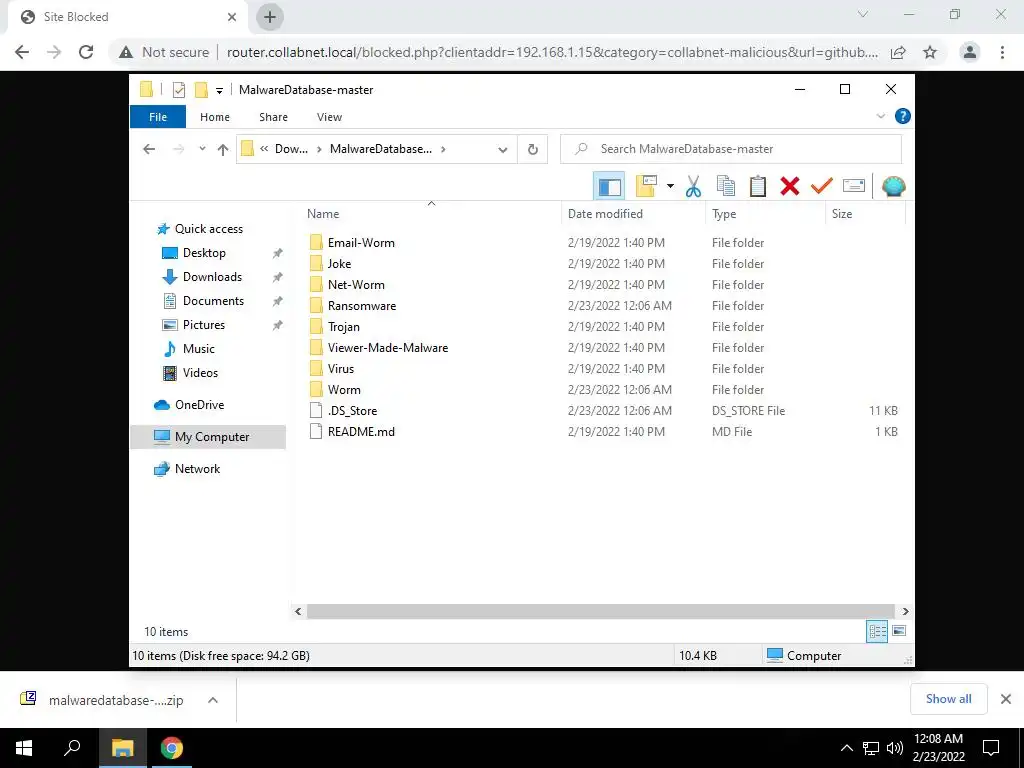Click Show all downloads button

point(948,699)
